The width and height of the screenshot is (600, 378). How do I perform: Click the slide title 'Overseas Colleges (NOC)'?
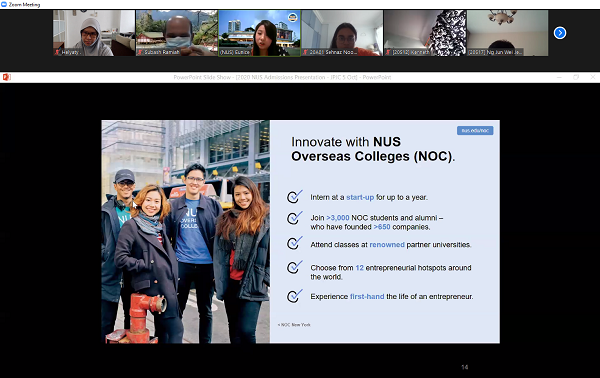[373, 156]
